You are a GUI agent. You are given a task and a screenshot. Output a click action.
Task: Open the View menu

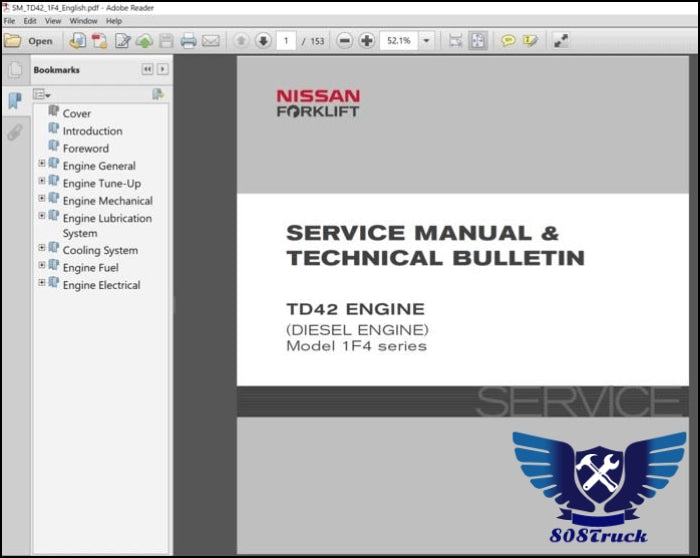[53, 20]
